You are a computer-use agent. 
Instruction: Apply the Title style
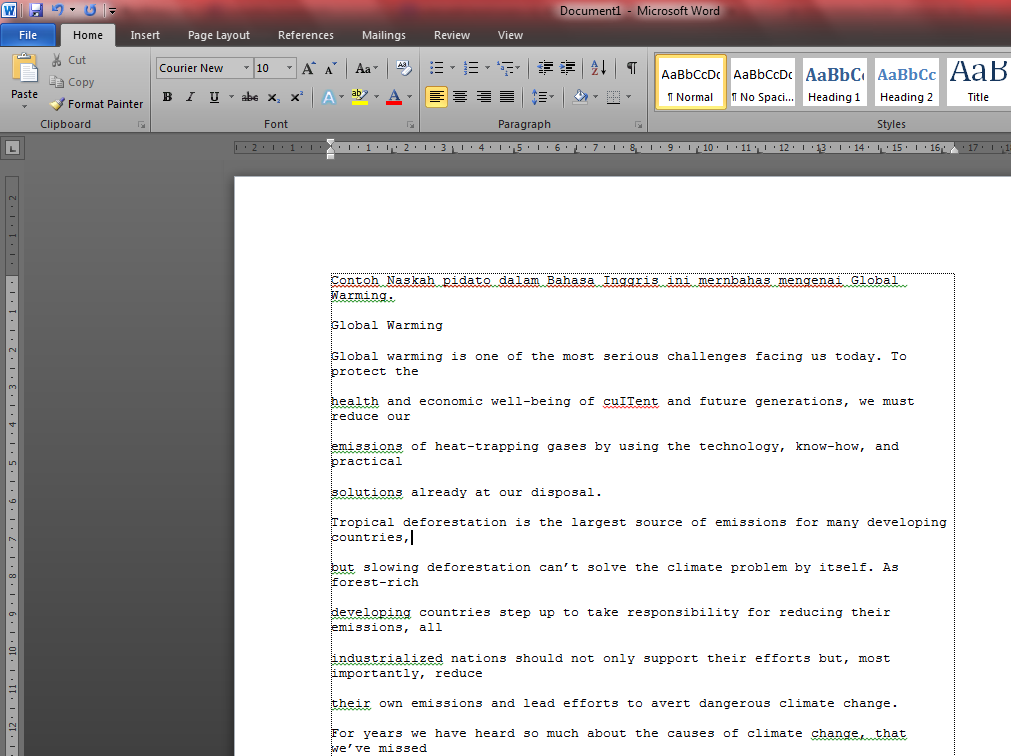(978, 82)
